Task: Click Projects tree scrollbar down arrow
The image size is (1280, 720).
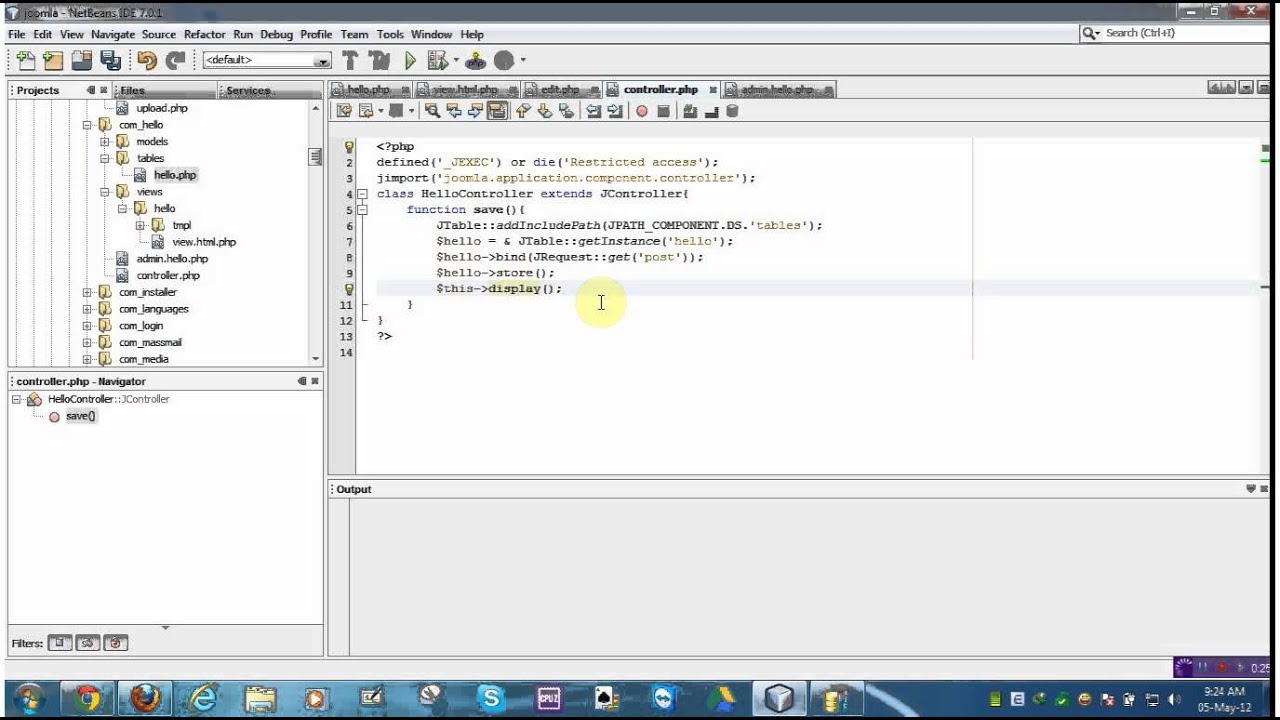Action: pyautogui.click(x=316, y=358)
